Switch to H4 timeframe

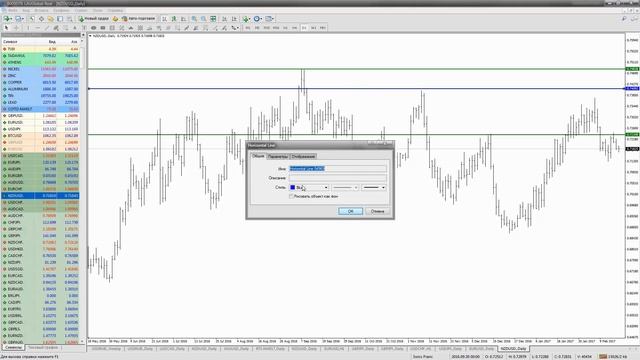[x=295, y=28]
